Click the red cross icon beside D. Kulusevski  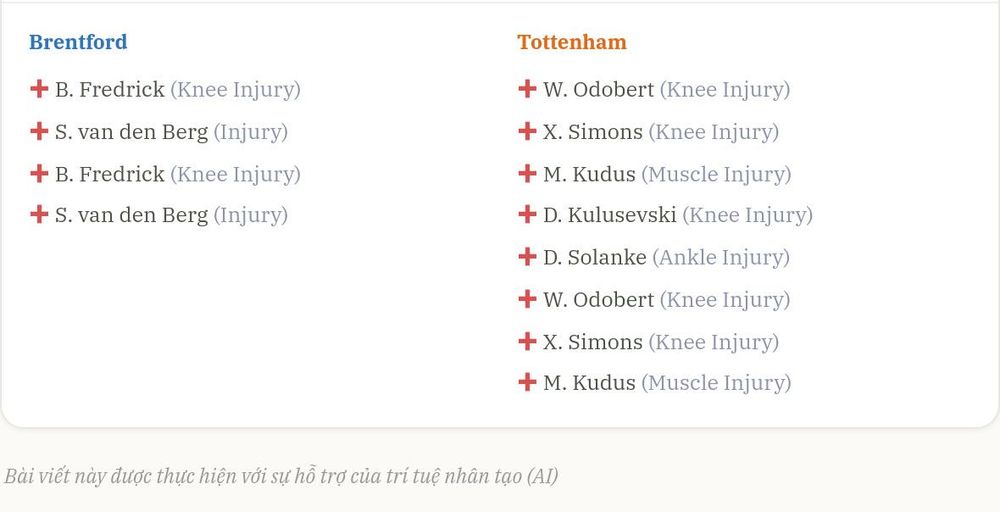pyautogui.click(x=527, y=214)
